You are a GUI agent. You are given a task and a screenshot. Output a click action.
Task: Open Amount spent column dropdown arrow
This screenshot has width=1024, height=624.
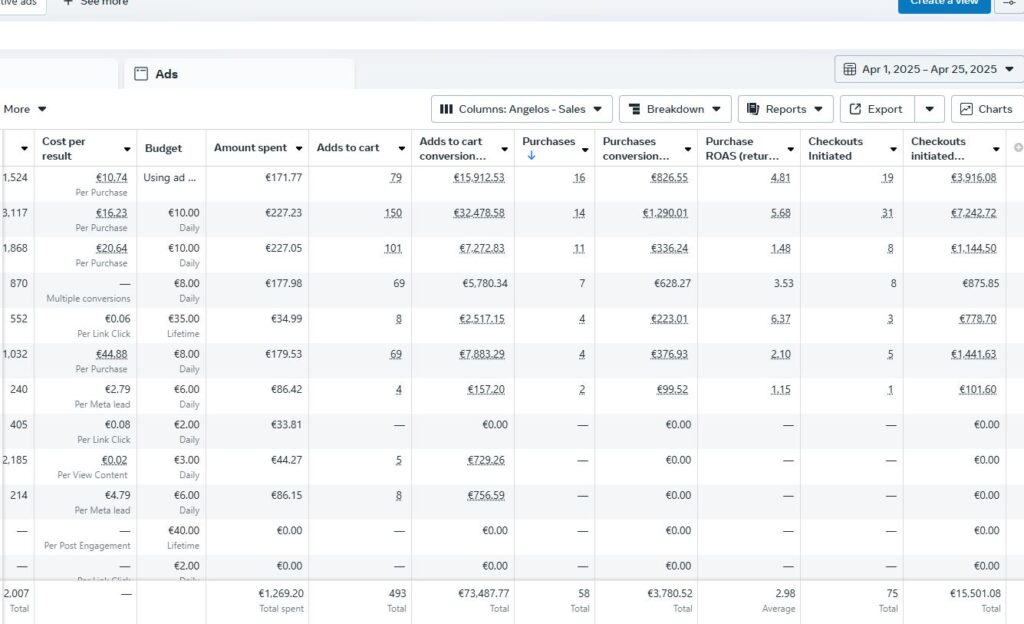[x=299, y=149]
